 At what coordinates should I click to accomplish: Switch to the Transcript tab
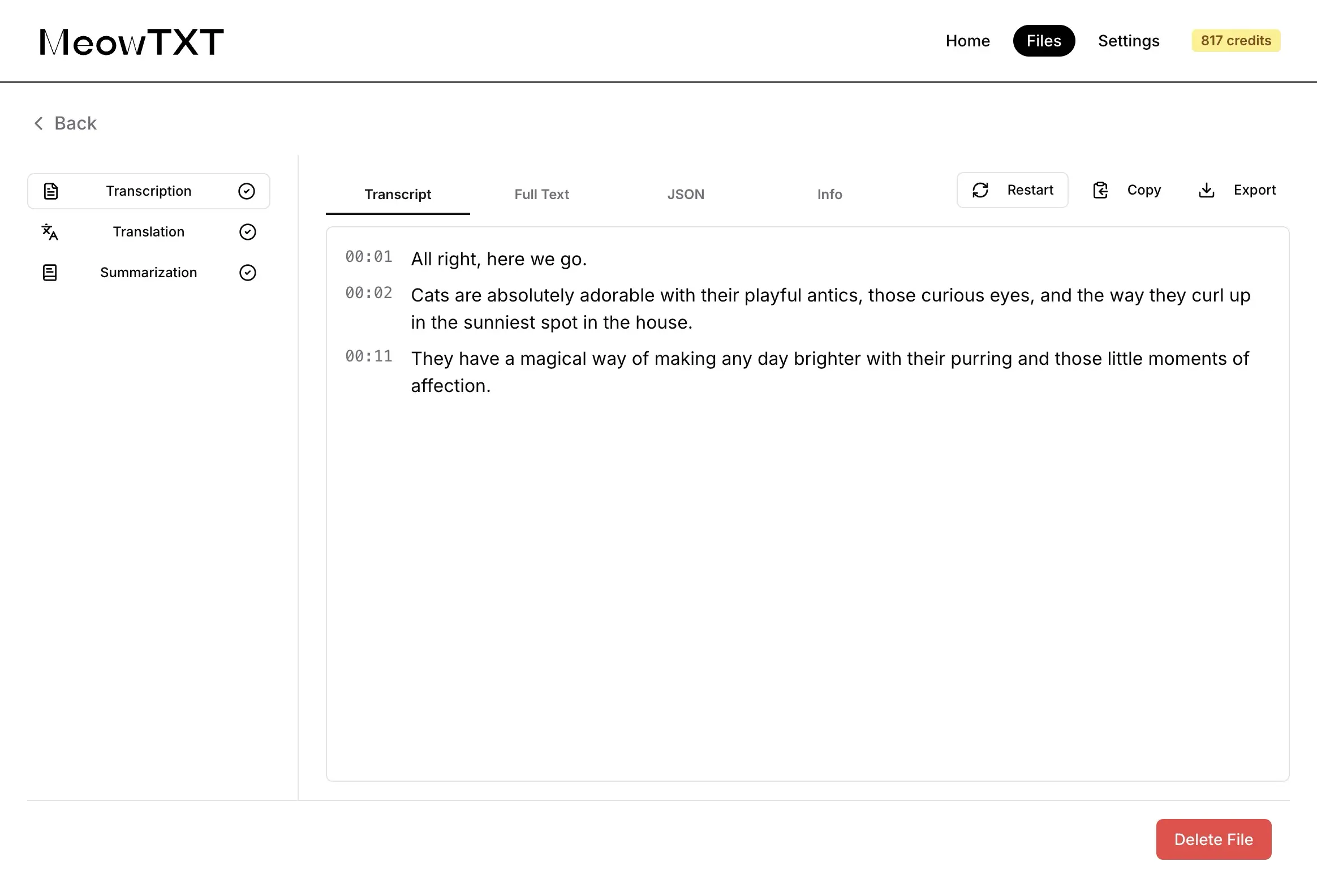coord(398,195)
